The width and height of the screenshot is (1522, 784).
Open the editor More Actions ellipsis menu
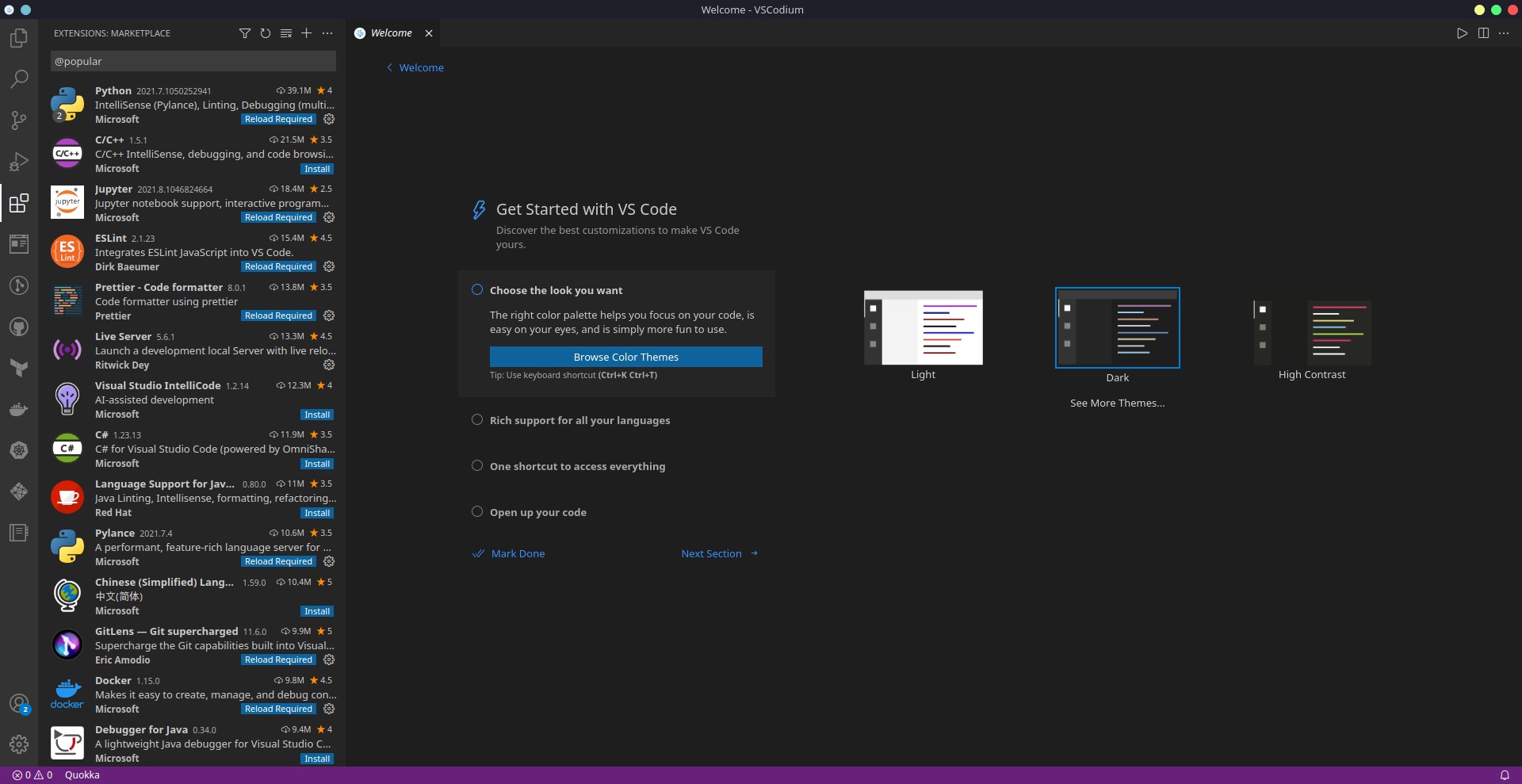tap(1504, 33)
